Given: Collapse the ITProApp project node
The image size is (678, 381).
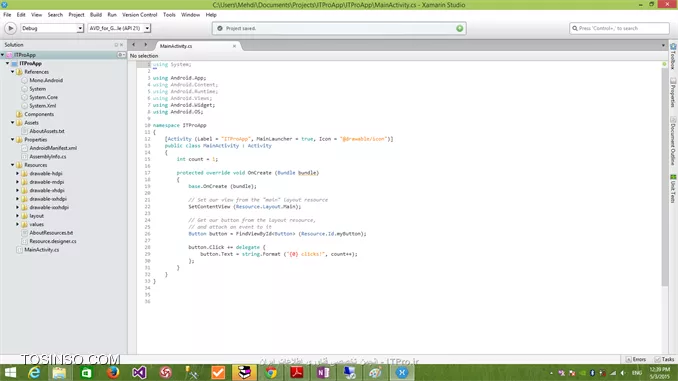Looking at the screenshot, I should click(7, 63).
